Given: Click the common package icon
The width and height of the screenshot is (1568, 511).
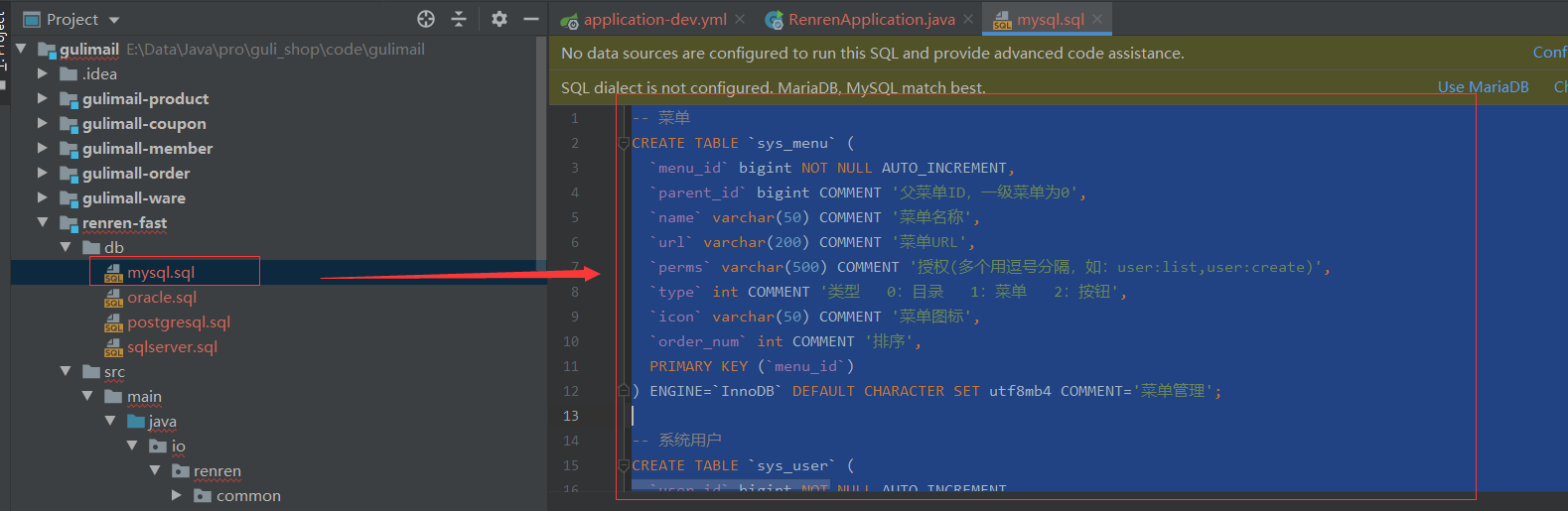Looking at the screenshot, I should click(203, 495).
